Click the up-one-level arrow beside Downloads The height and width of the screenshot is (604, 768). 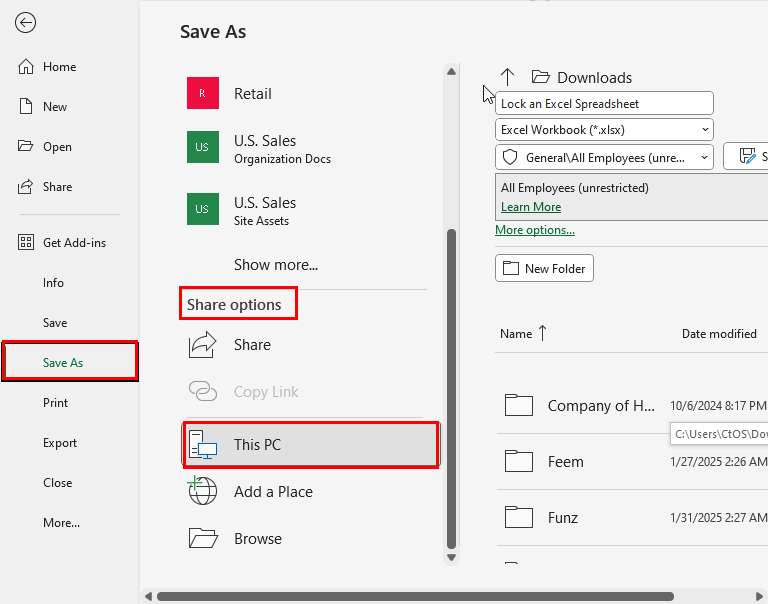[507, 77]
